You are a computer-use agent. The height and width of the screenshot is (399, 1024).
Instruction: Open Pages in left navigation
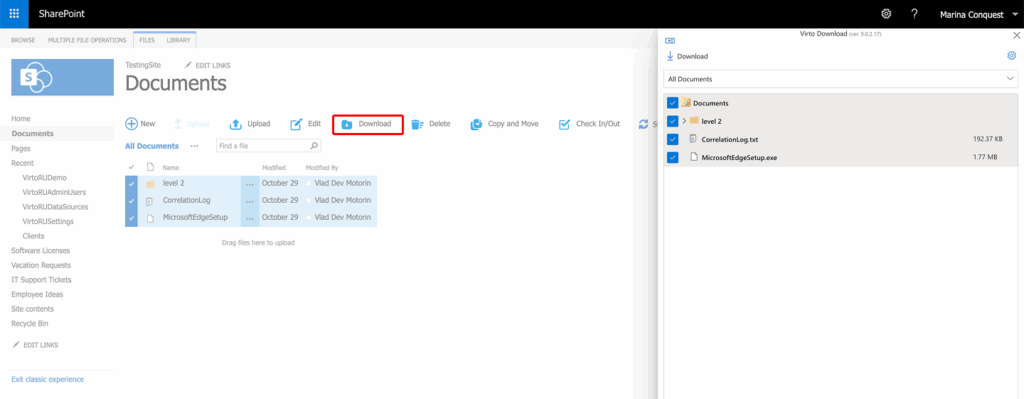tap(21, 148)
